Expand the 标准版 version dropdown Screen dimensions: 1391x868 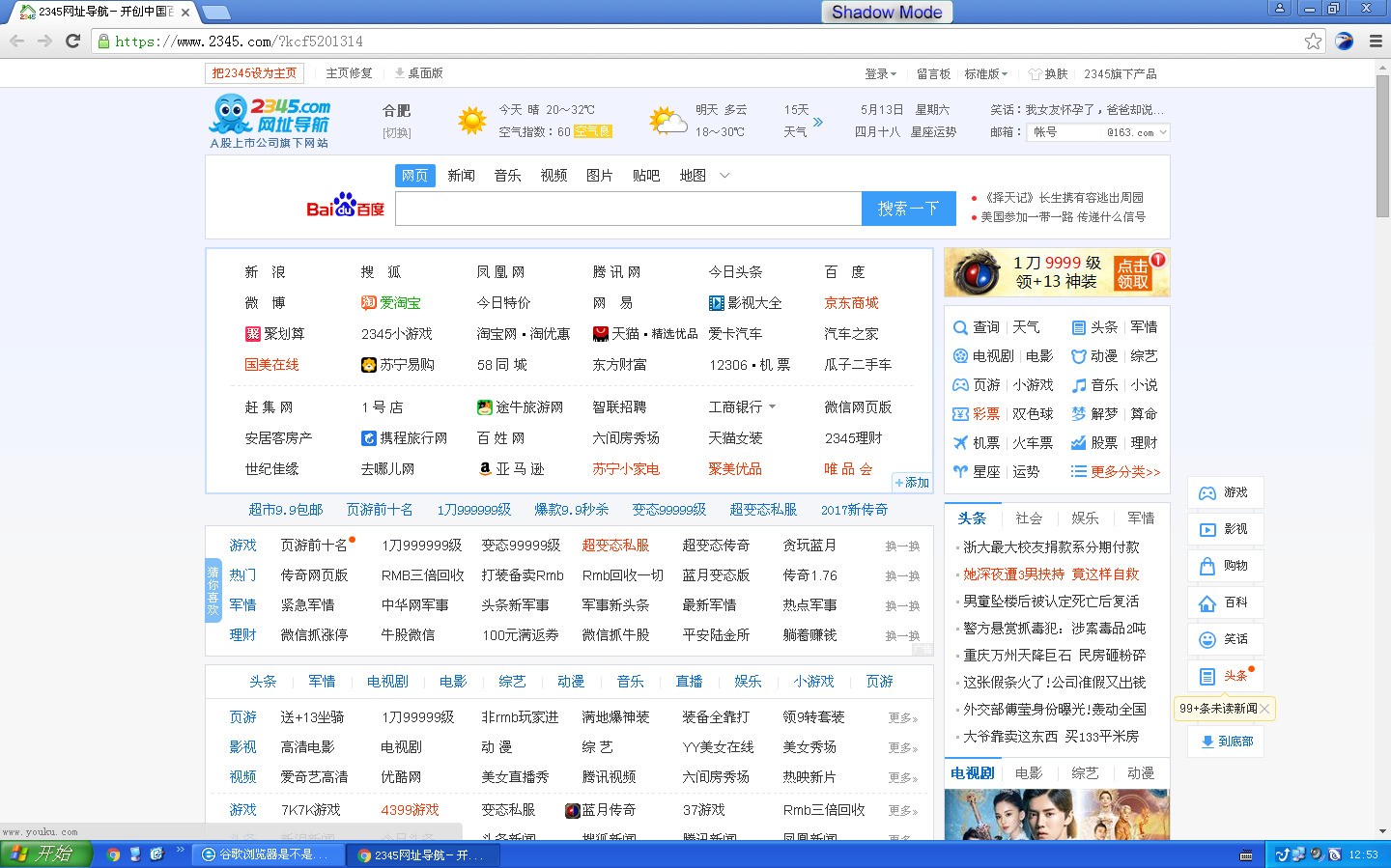[x=986, y=73]
